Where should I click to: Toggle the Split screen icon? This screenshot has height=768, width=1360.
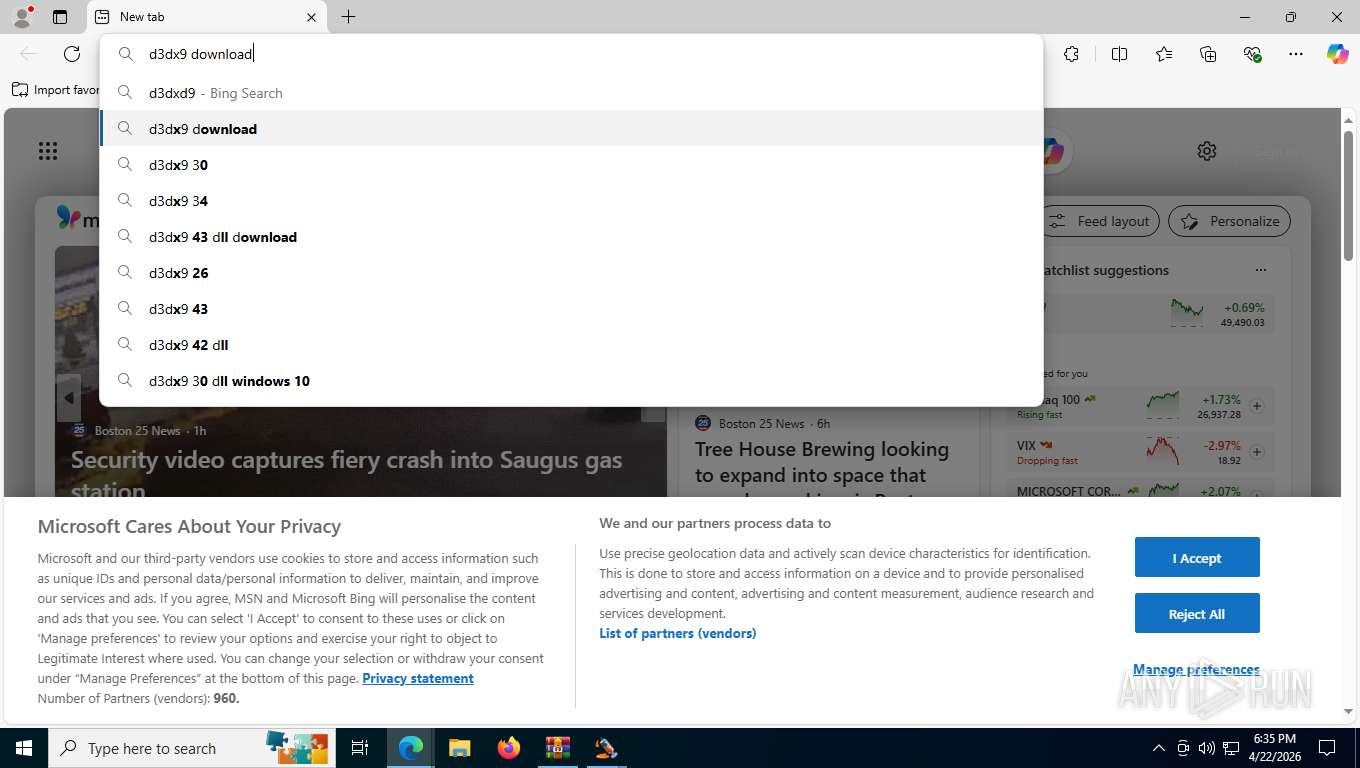[1119, 54]
